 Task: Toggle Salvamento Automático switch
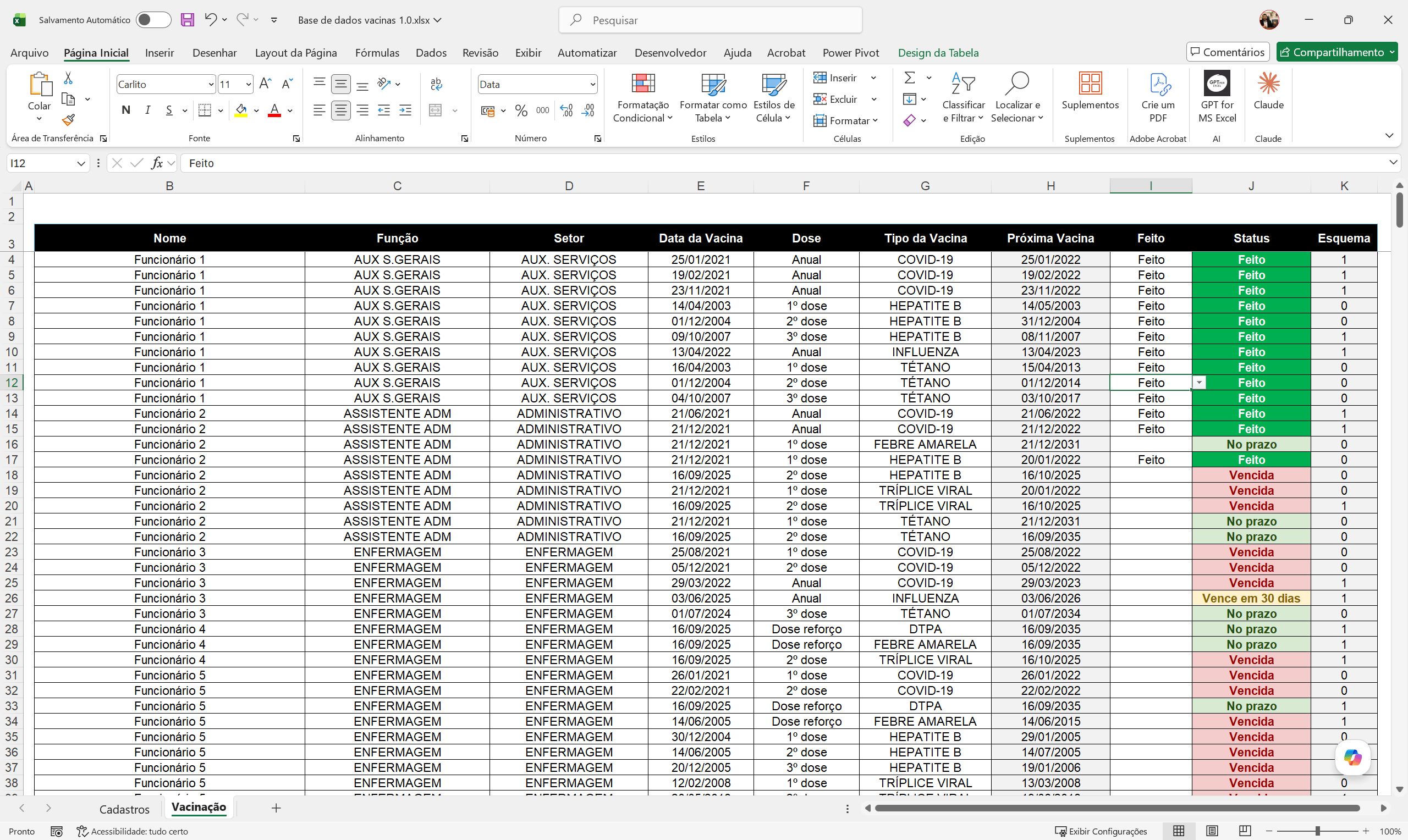[x=153, y=20]
